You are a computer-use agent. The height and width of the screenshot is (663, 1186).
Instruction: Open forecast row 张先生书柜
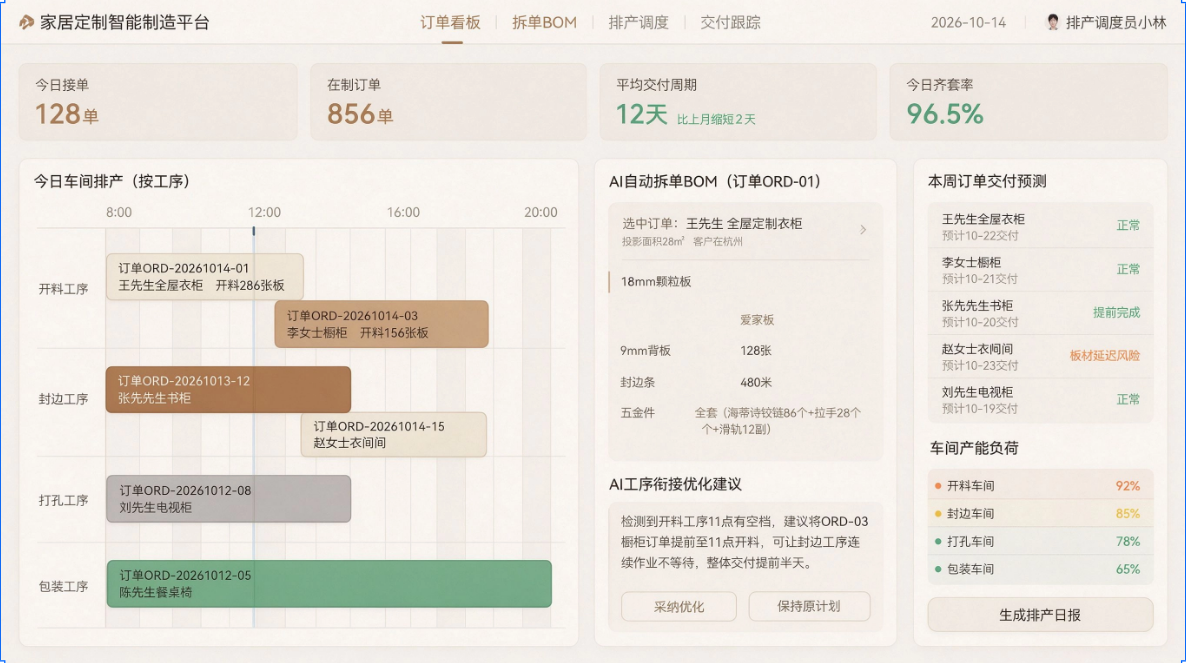1041,313
